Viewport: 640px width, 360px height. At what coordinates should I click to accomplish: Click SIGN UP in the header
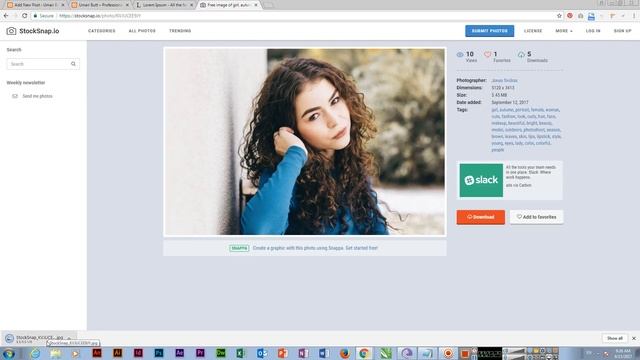tap(622, 31)
